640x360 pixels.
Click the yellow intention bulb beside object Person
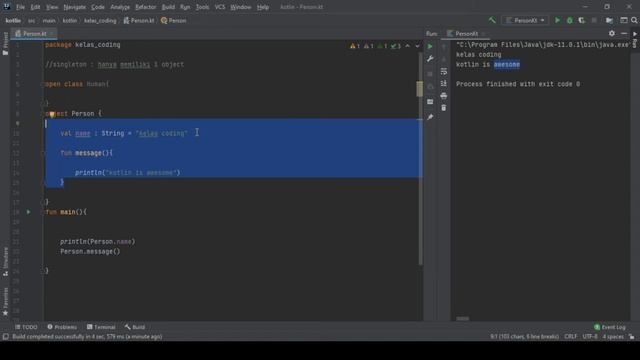52,115
